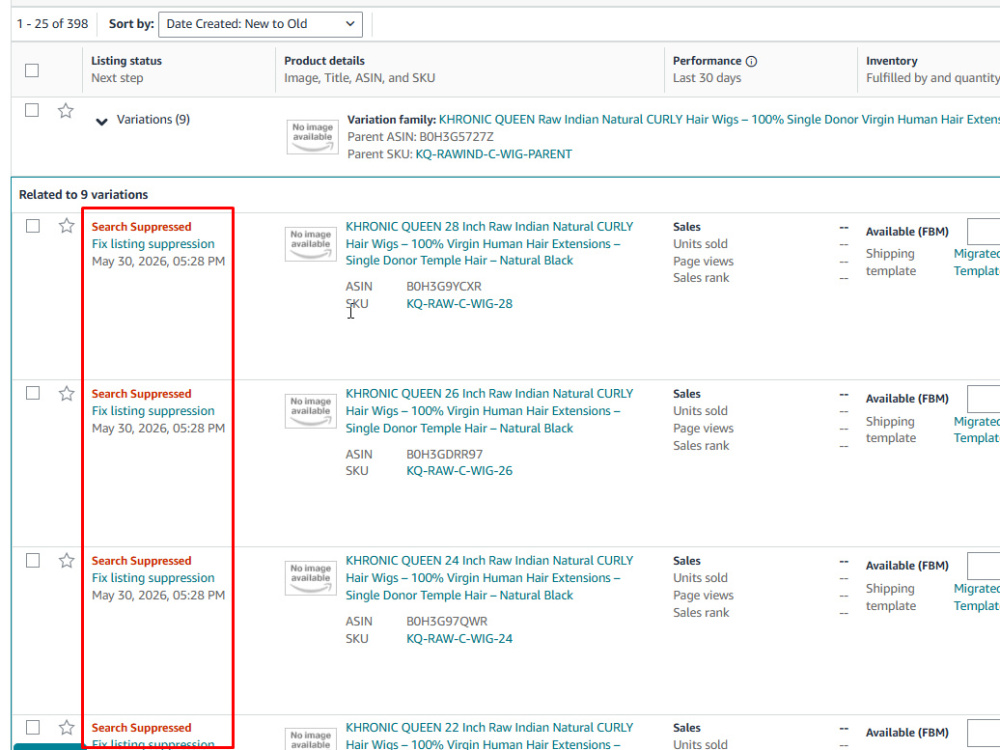Screen dimensions: 1000x750
Task: Select ASIN text B0H3GDRR97
Action: coord(445,454)
